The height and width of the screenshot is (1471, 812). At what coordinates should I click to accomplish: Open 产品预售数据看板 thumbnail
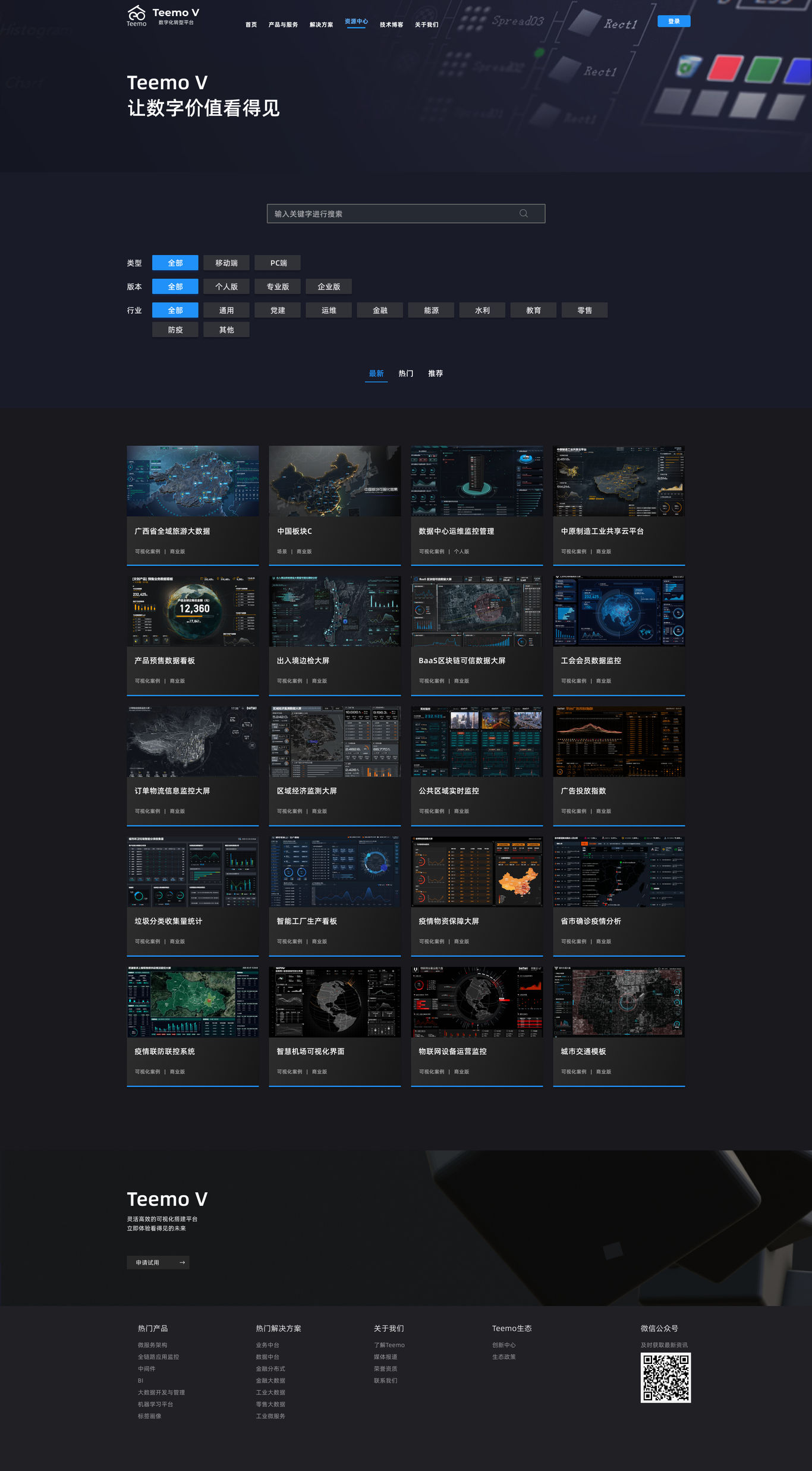tap(193, 611)
